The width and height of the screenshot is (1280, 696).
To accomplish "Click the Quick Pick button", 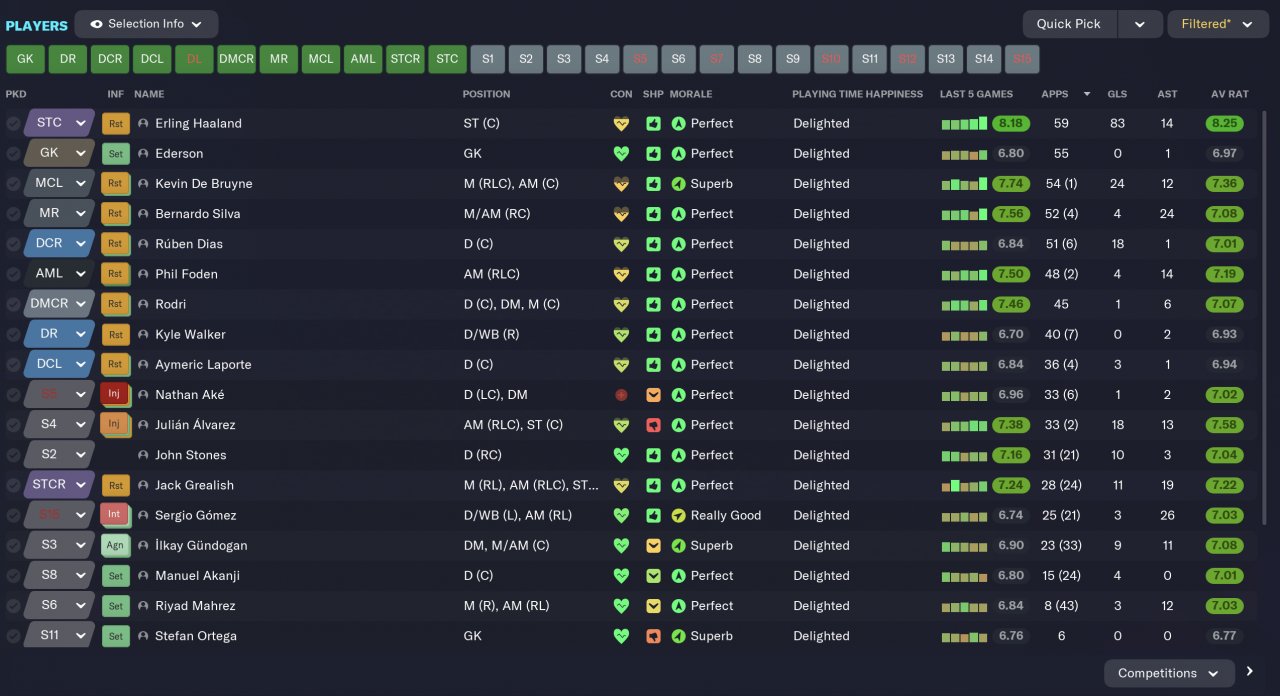I will (1069, 24).
